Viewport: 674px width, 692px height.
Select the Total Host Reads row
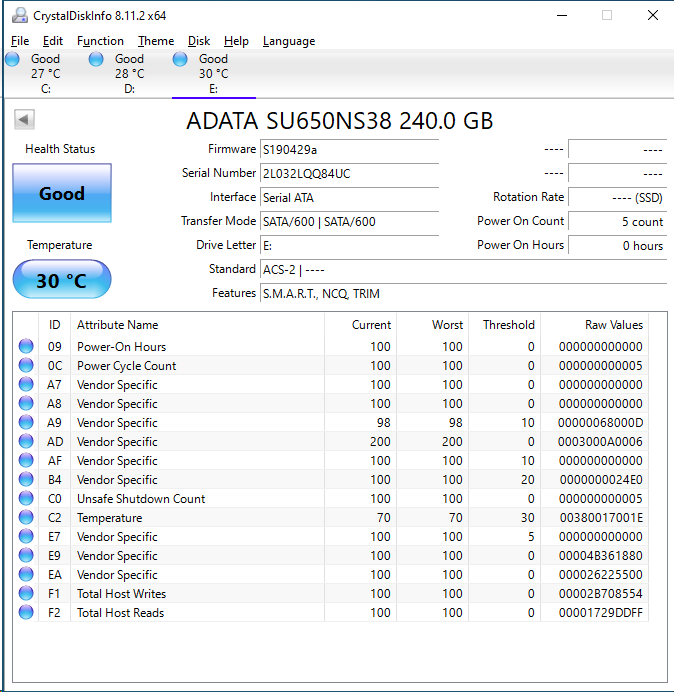click(120, 613)
